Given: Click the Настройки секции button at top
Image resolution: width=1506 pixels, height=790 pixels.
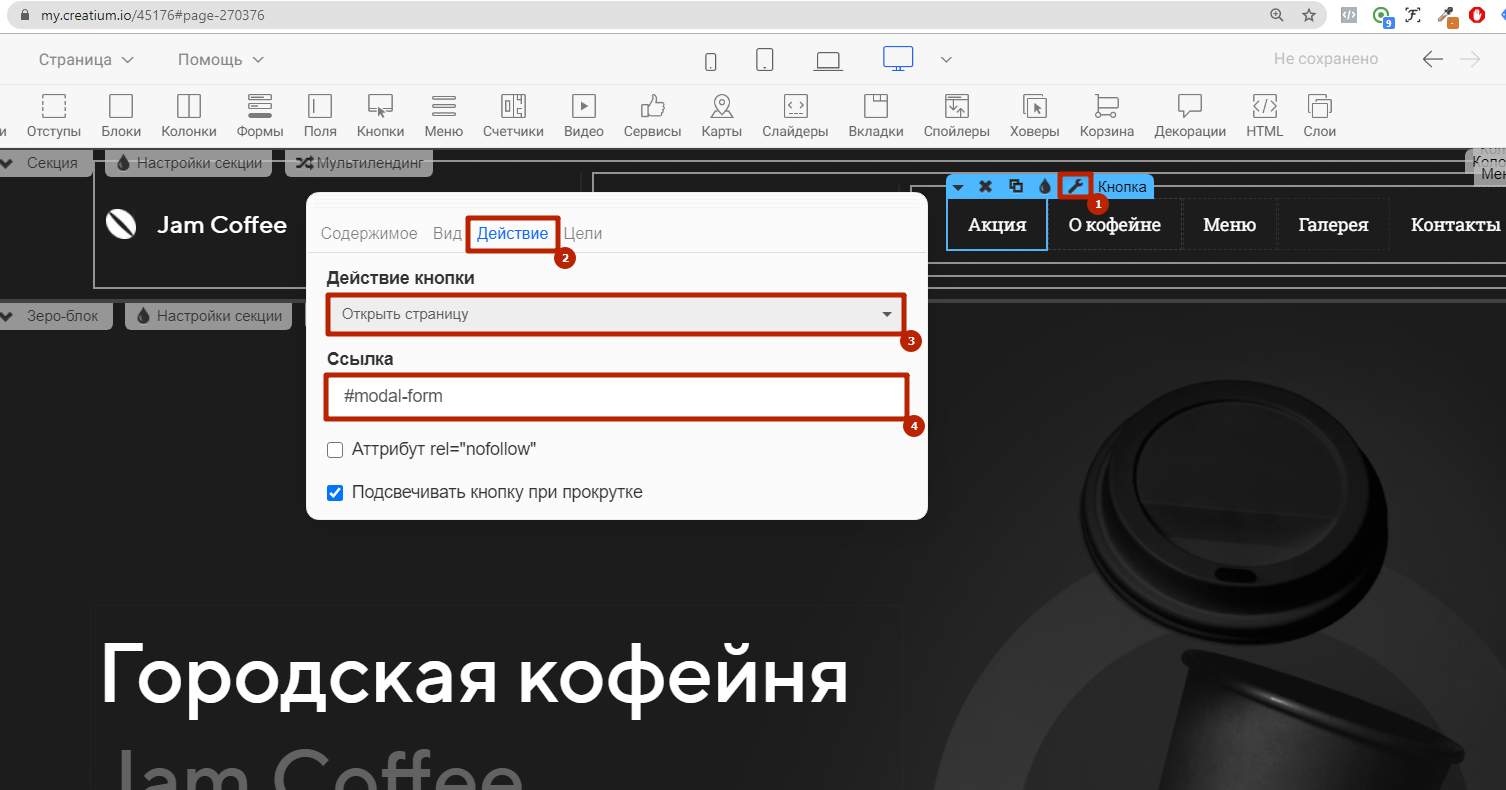Looking at the screenshot, I should (x=190, y=163).
